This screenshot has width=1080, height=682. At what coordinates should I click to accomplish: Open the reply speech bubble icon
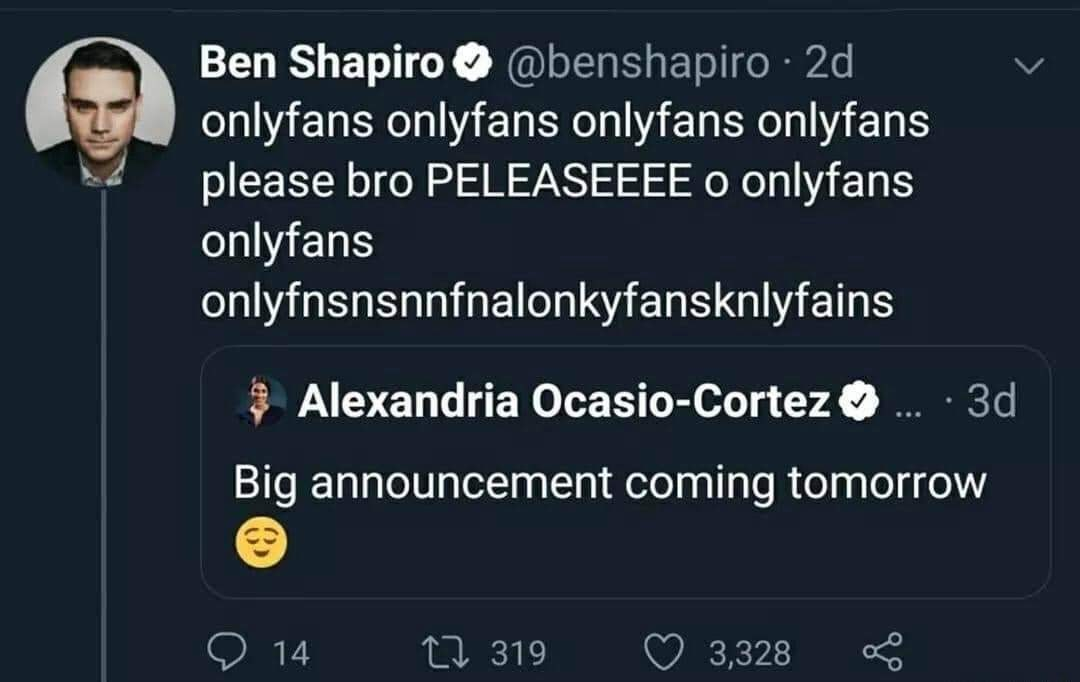point(228,653)
